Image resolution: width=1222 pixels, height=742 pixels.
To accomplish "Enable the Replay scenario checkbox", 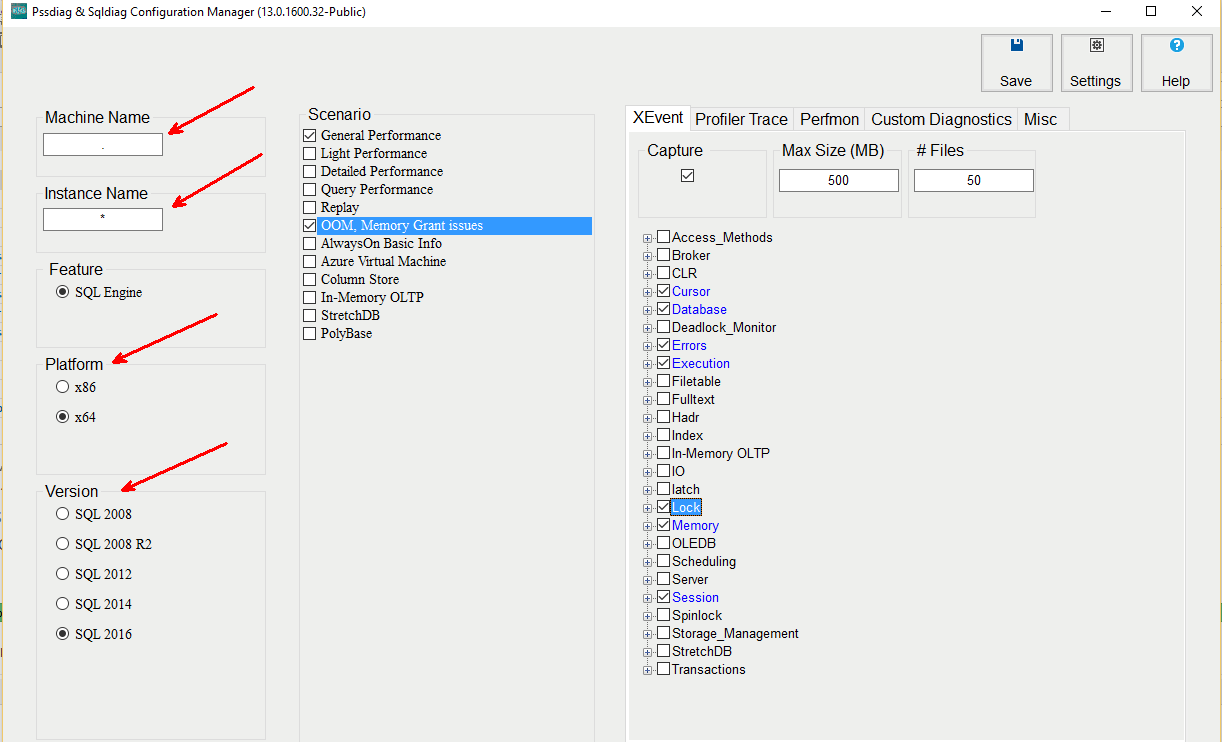I will coord(309,207).
